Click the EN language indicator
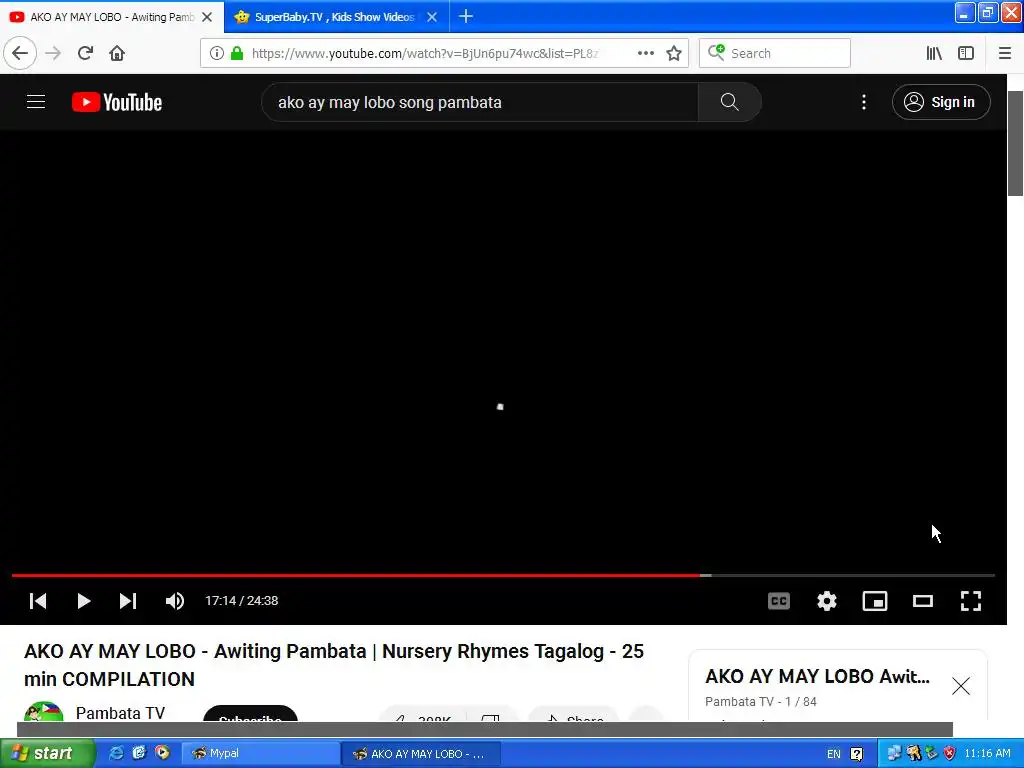This screenshot has height=768, width=1024. pyautogui.click(x=834, y=754)
